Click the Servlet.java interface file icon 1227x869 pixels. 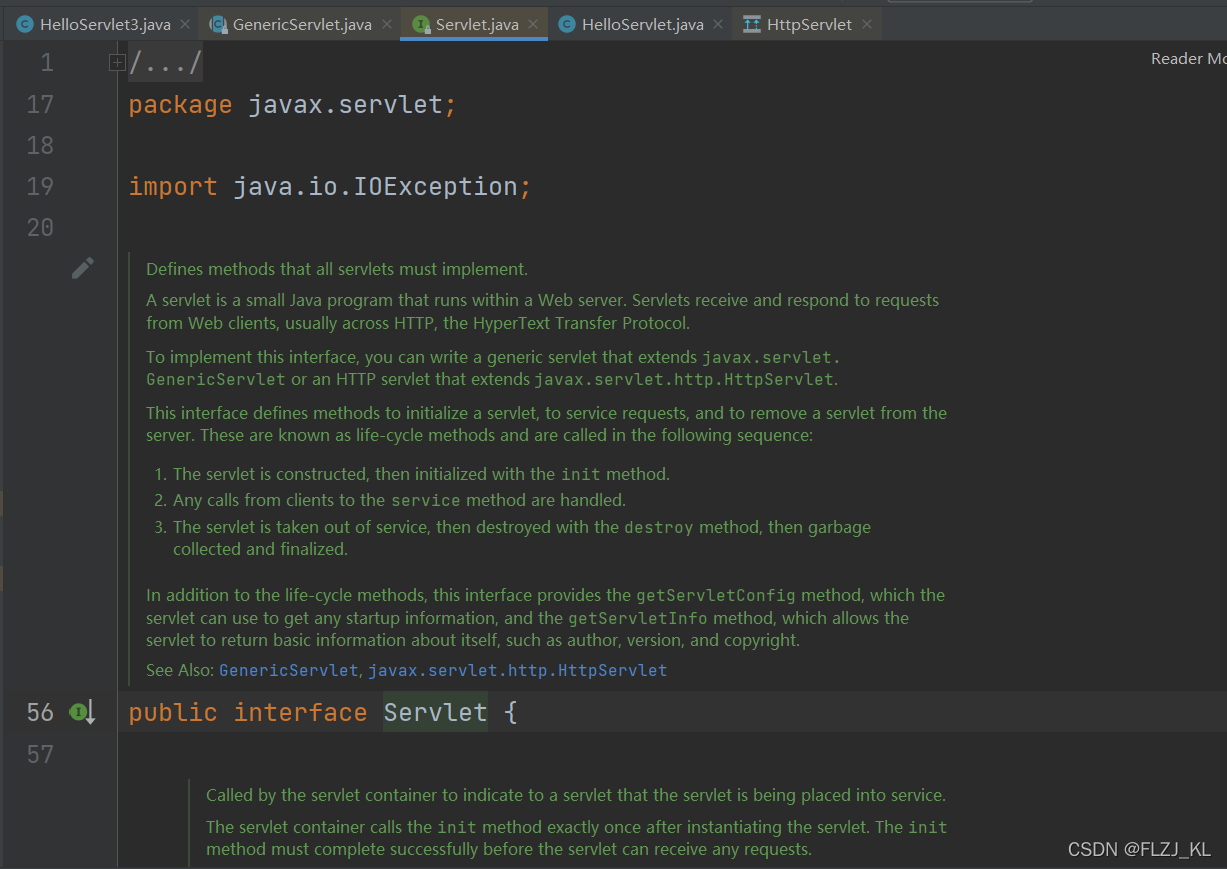421,24
